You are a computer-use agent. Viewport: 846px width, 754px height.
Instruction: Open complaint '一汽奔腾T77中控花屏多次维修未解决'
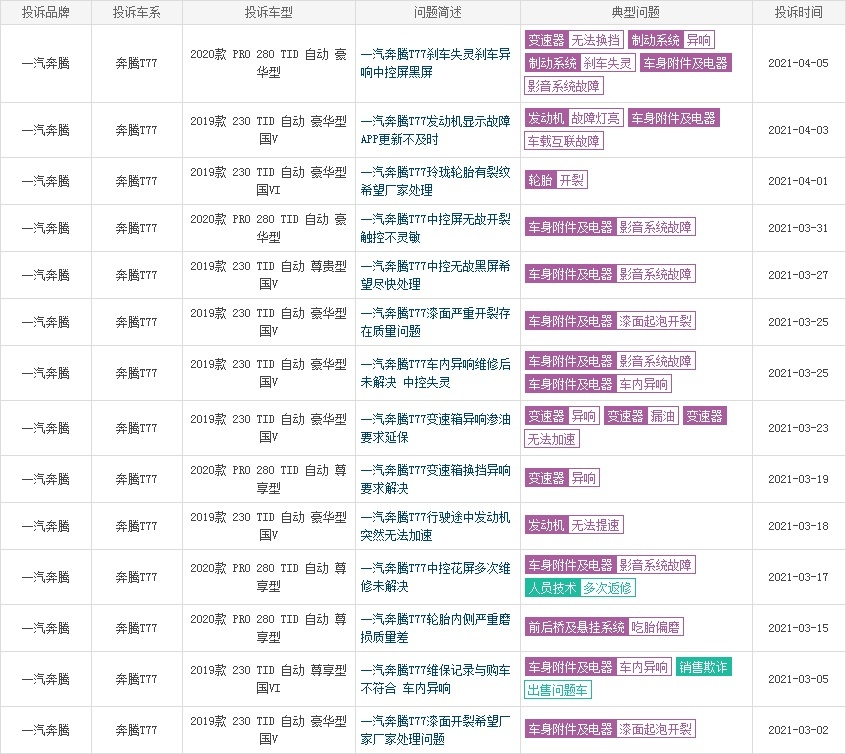(x=435, y=577)
